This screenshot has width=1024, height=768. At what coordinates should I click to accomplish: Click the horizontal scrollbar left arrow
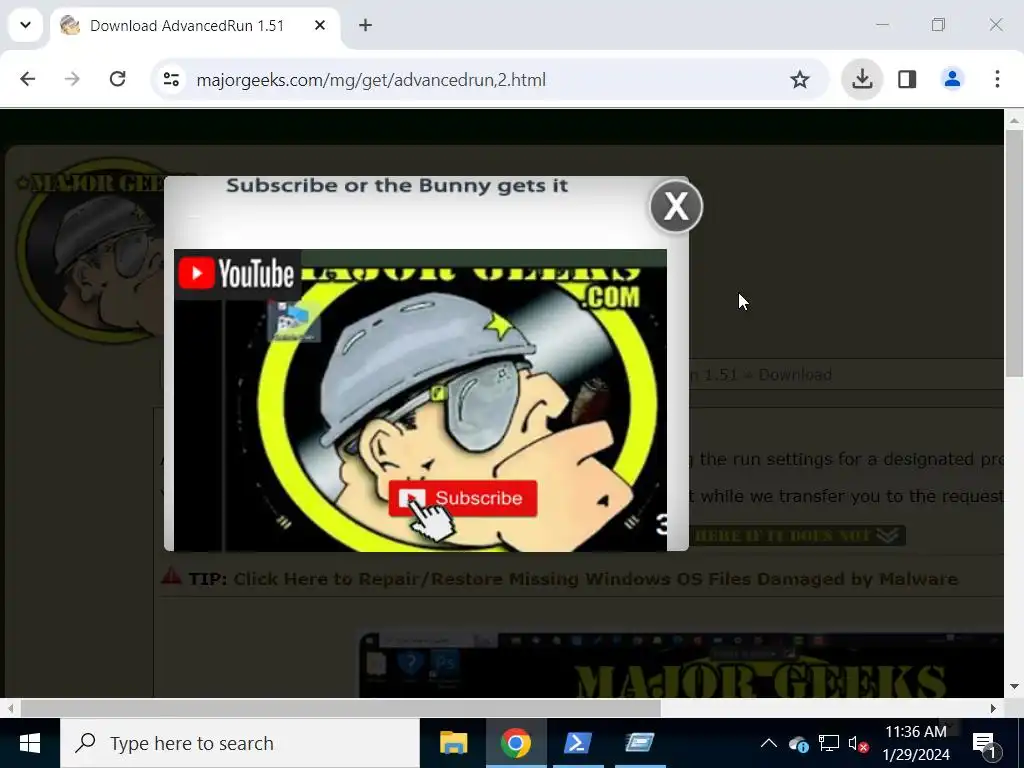click(10, 708)
